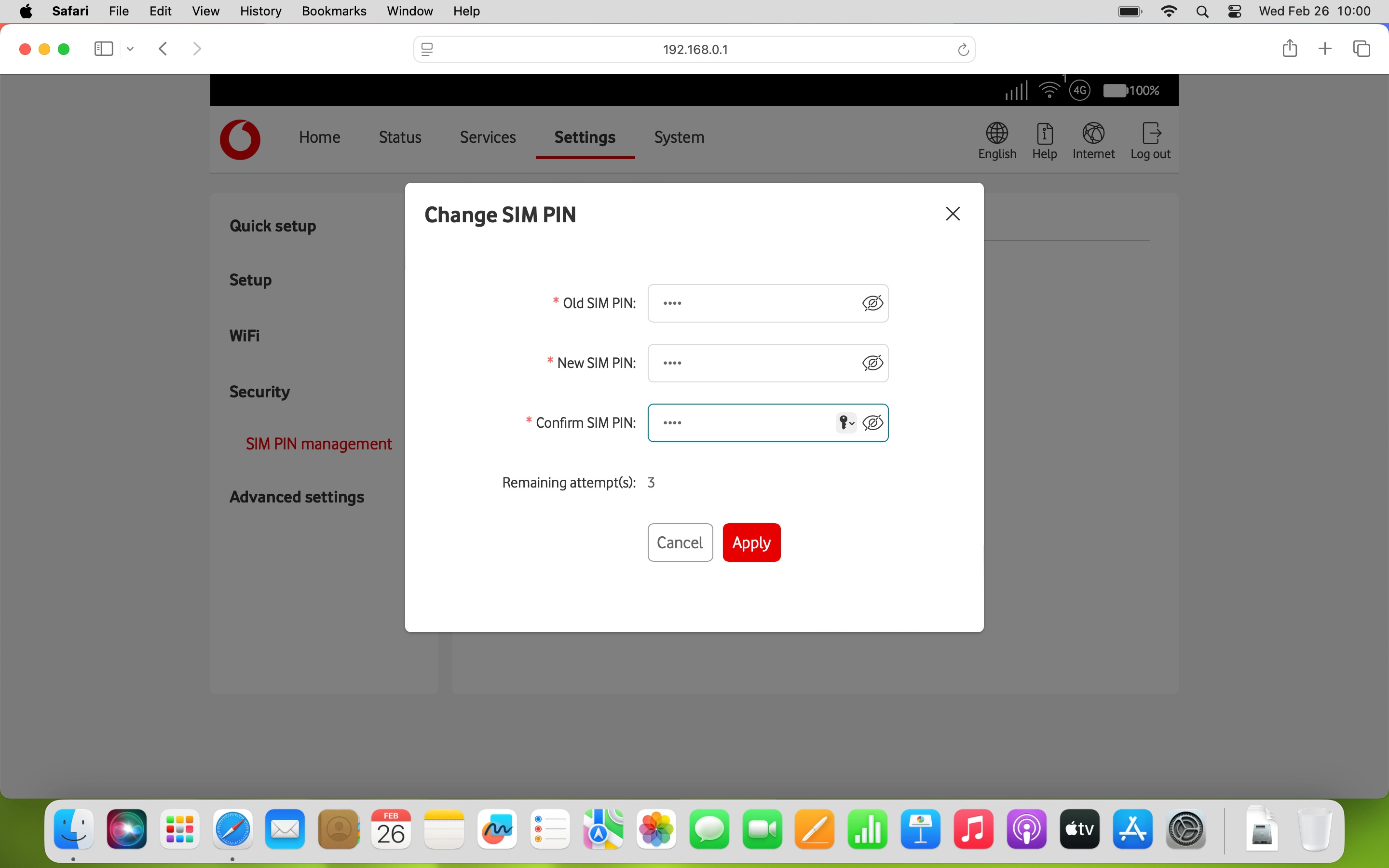Close the Change SIM PIN dialog

(953, 214)
